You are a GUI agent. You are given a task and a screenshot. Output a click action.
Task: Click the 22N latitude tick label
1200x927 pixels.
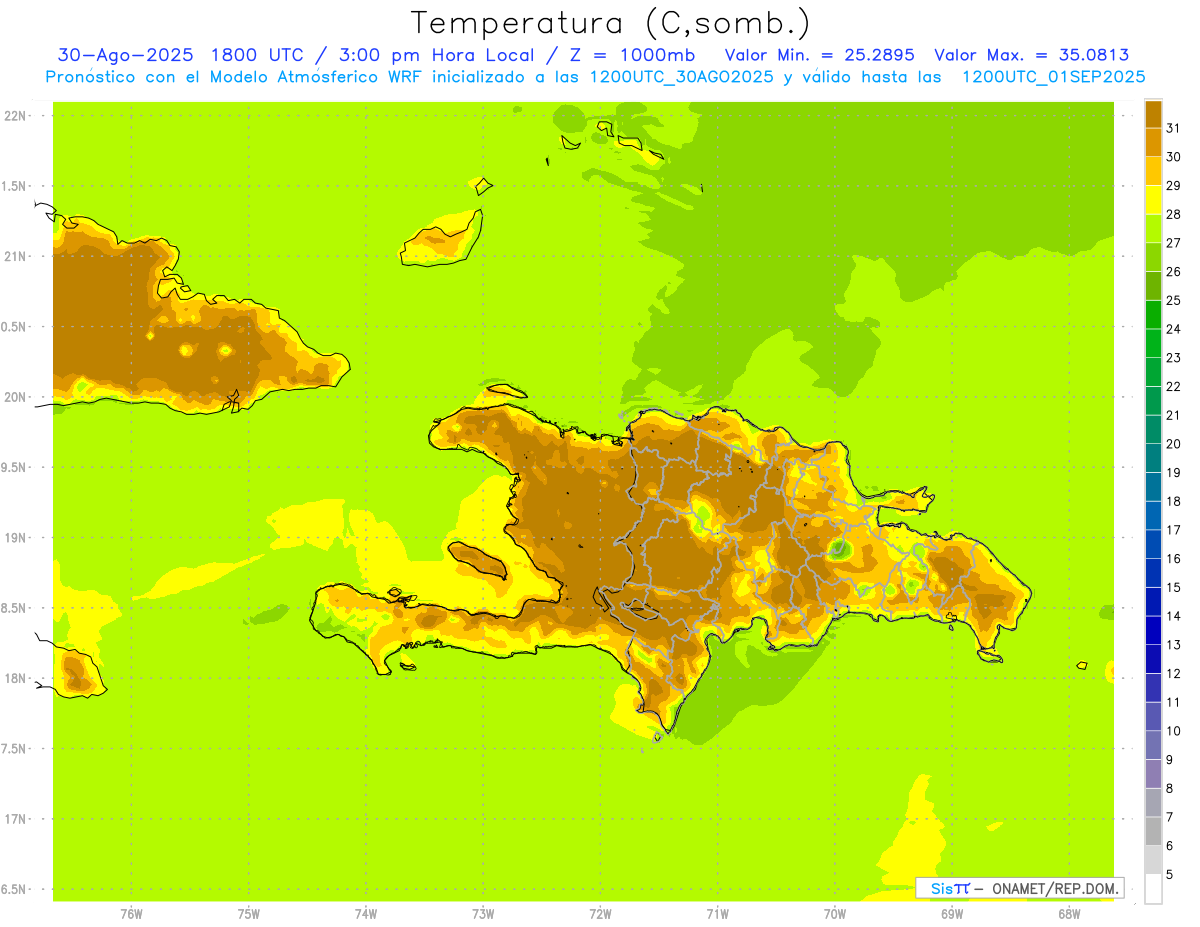click(17, 115)
